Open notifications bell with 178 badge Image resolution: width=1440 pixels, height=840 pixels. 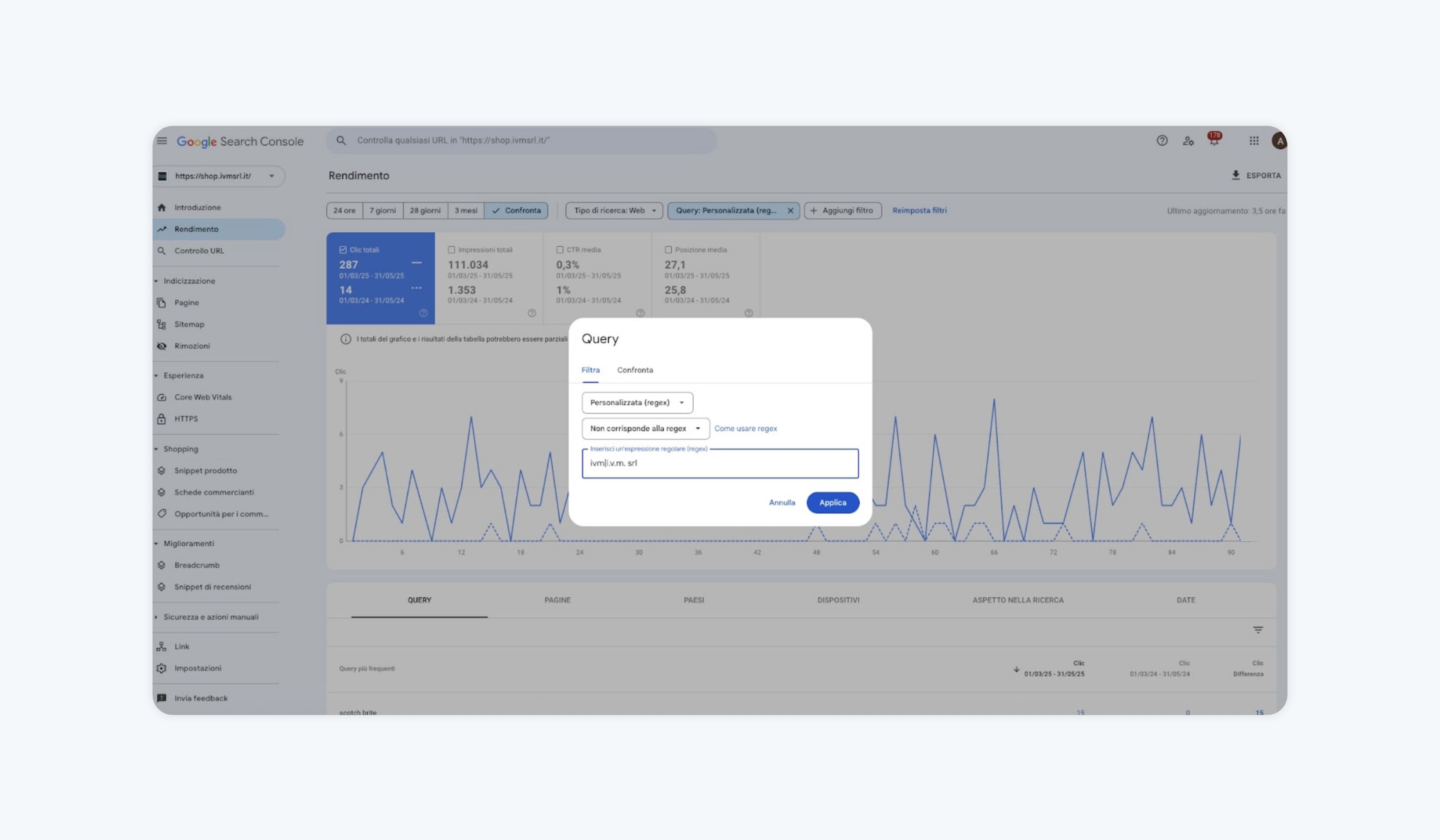pos(1214,141)
